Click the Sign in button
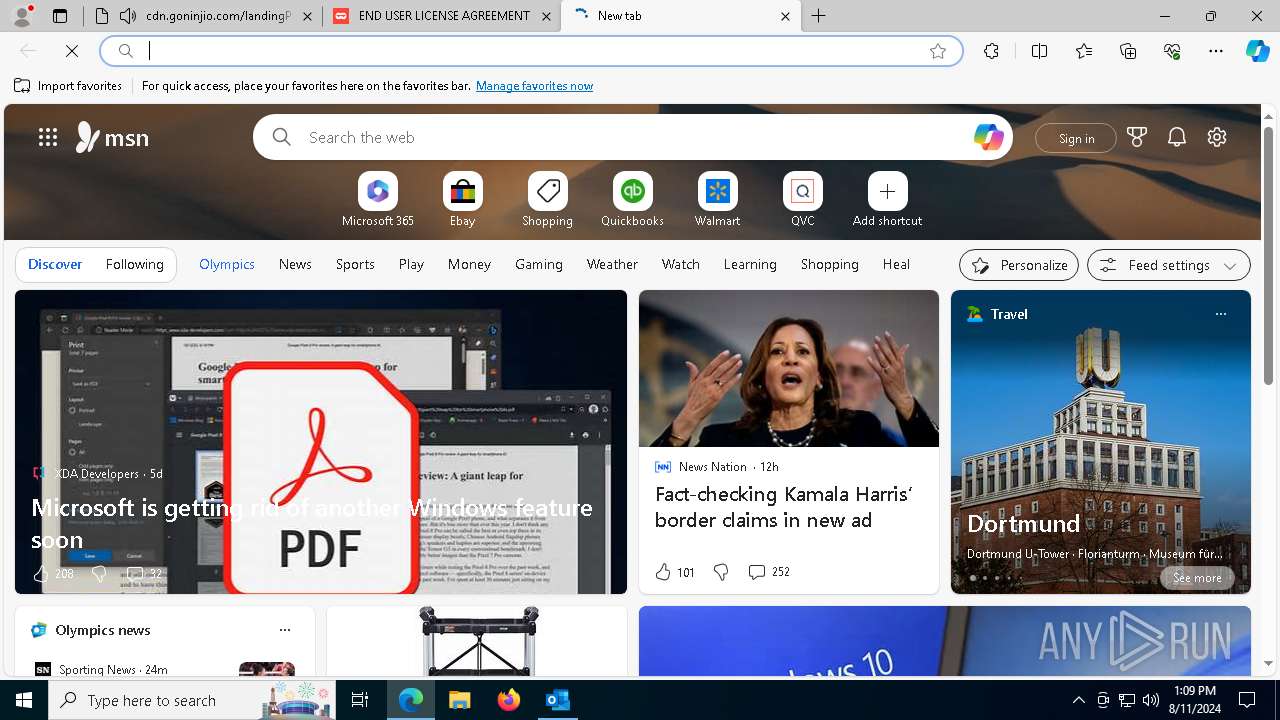This screenshot has width=1280, height=720. coord(1076,138)
